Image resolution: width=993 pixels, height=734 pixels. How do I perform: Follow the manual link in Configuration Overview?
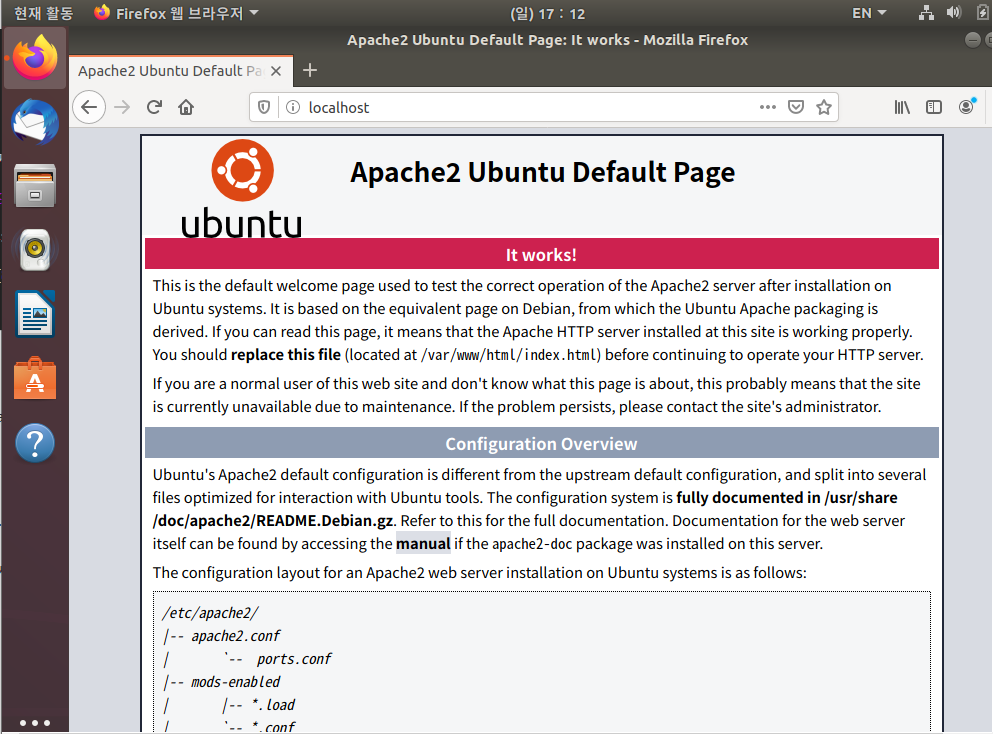[423, 543]
